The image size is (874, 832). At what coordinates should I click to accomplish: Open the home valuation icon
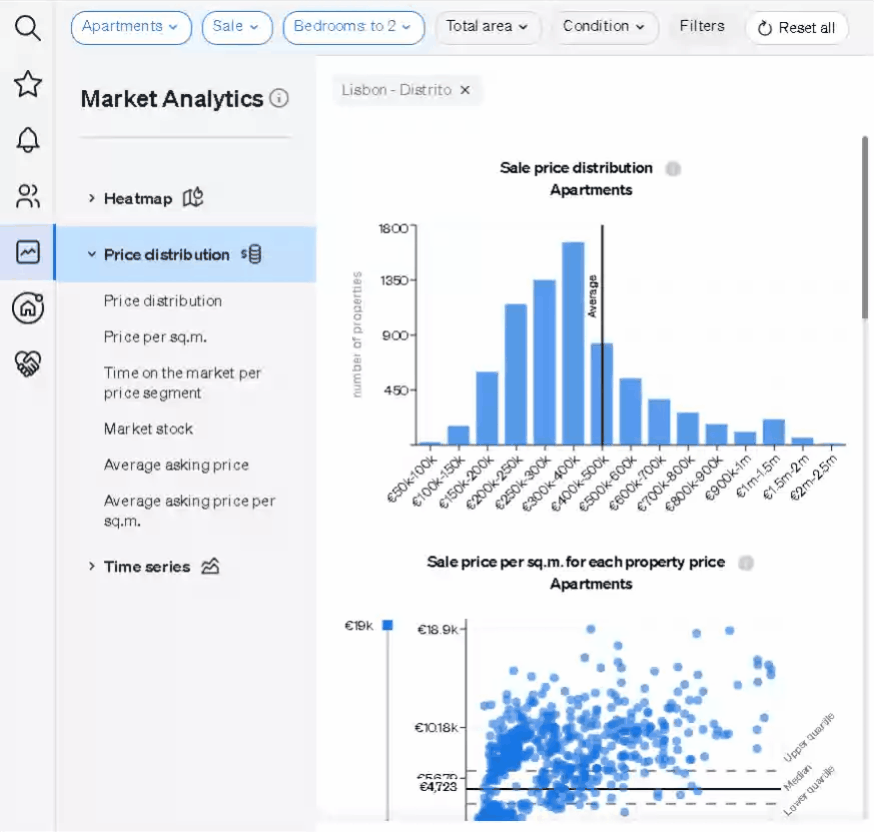pos(28,308)
